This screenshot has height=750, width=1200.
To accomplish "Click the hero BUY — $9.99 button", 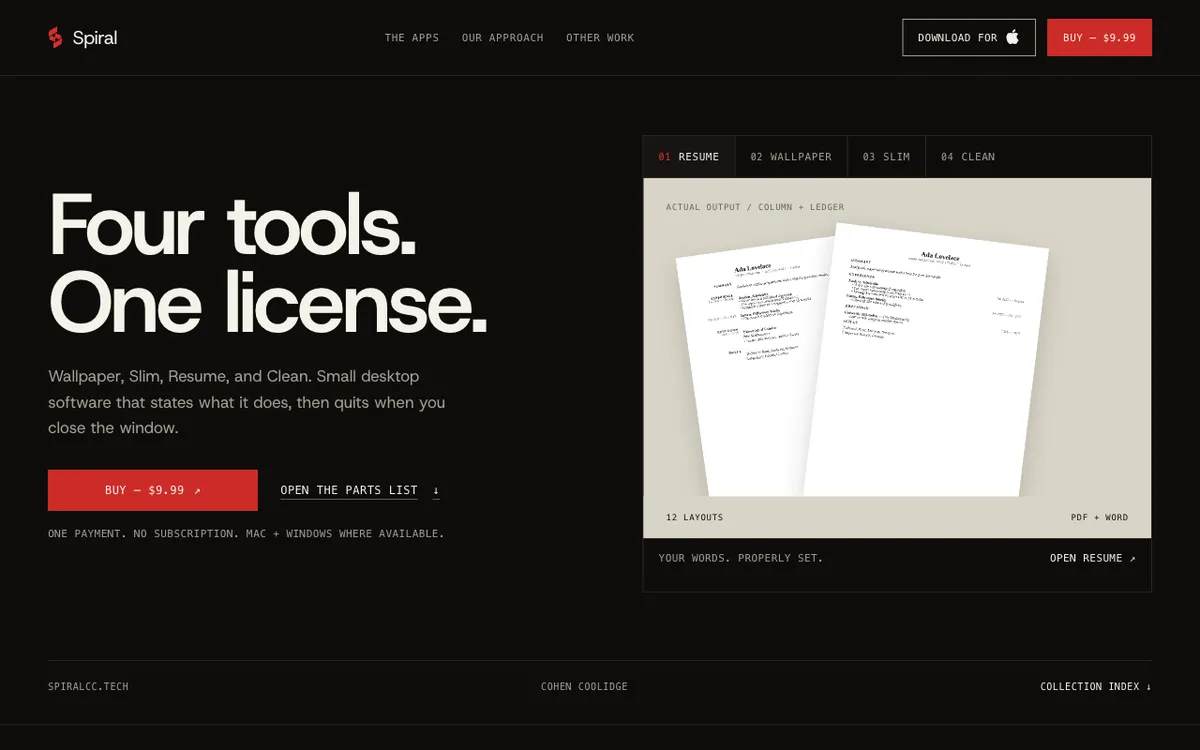I will pos(153,490).
